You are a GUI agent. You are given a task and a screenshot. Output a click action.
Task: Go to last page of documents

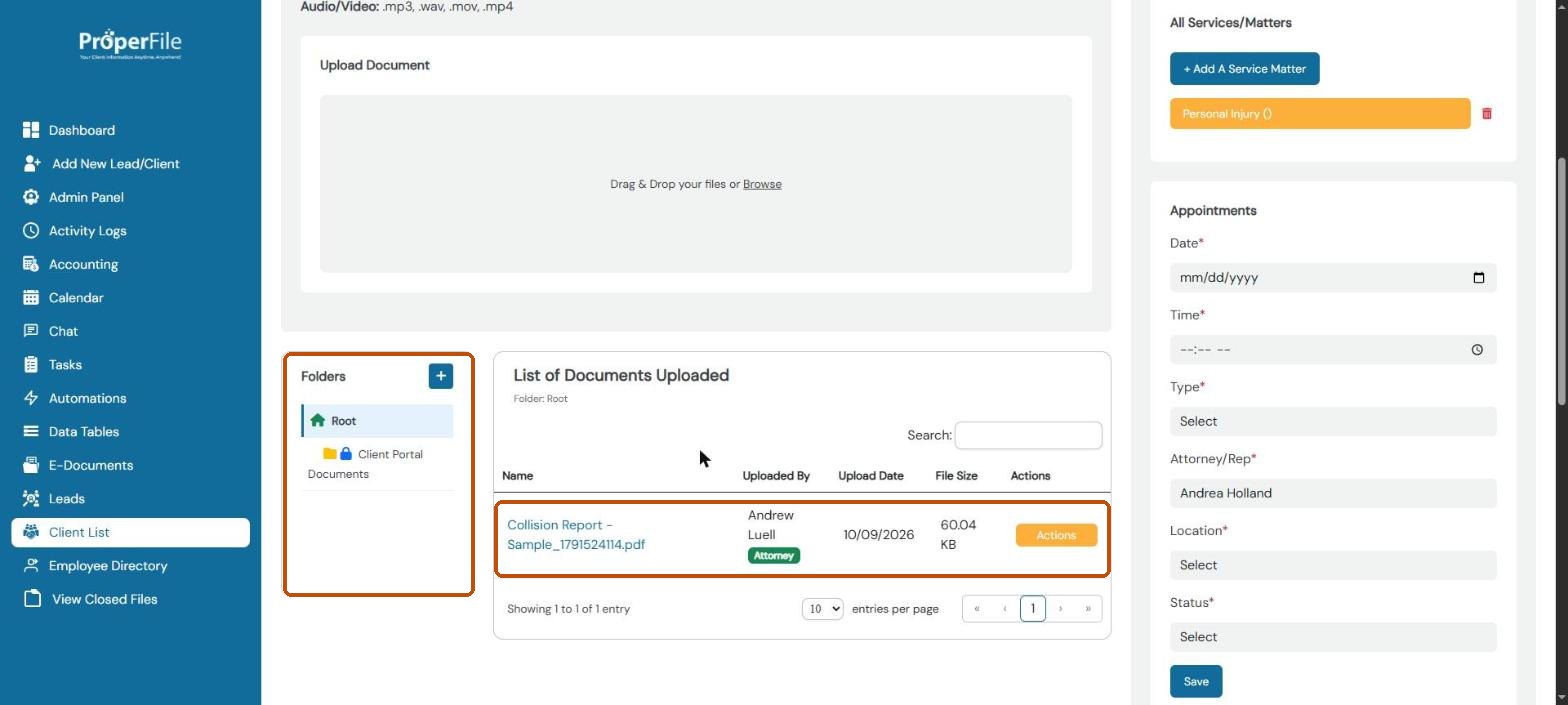(1088, 608)
